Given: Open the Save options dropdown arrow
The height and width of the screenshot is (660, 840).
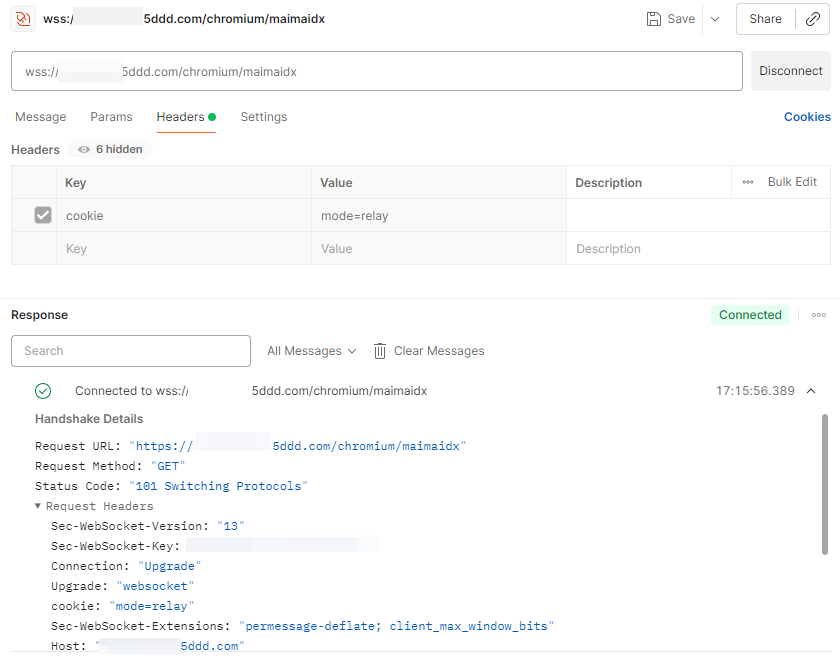Looking at the screenshot, I should pyautogui.click(x=714, y=19).
